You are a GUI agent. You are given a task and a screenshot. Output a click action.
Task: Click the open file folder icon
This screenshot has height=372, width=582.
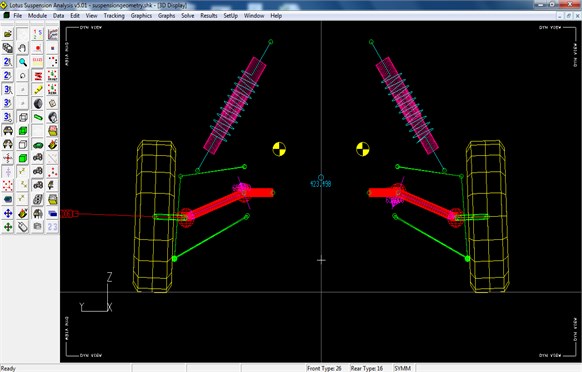(x=8, y=34)
